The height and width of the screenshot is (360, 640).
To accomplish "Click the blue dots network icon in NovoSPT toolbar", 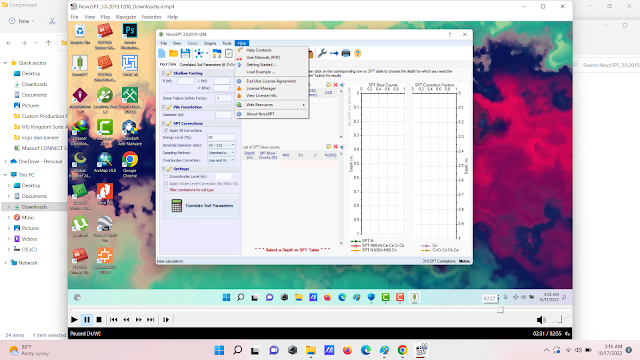I will pos(199,53).
